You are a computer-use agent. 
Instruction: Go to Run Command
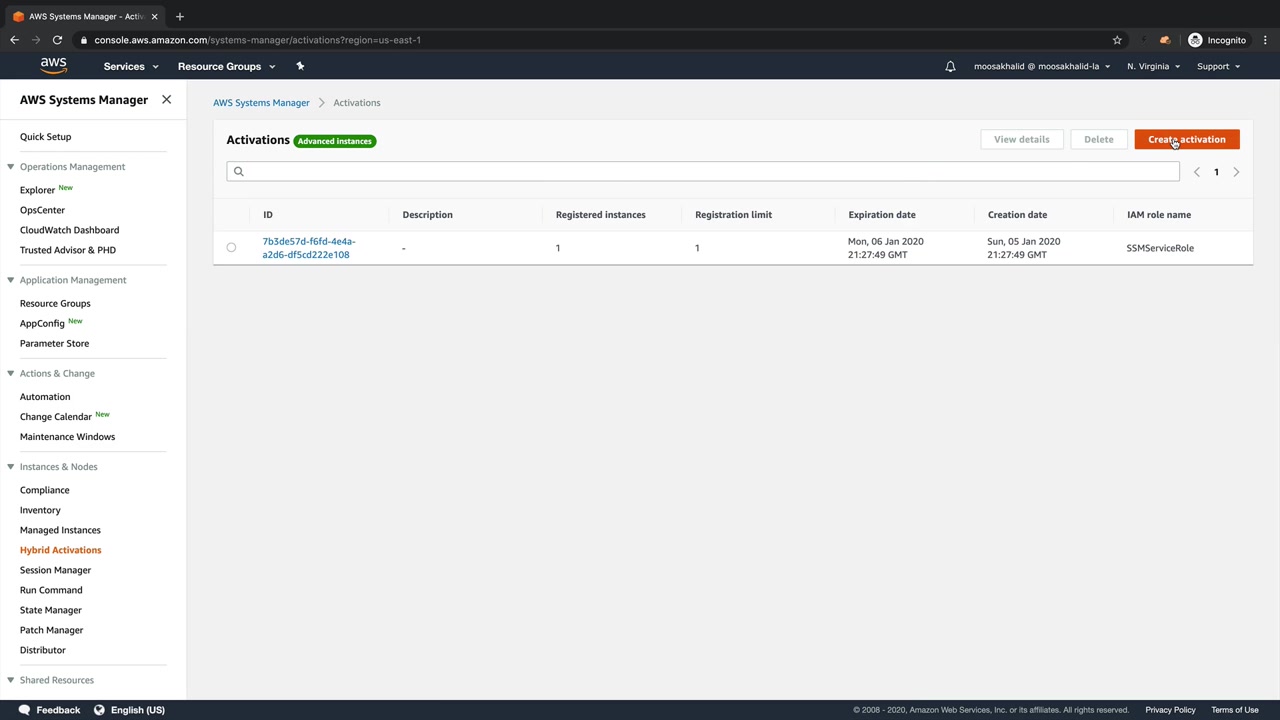[x=51, y=590]
